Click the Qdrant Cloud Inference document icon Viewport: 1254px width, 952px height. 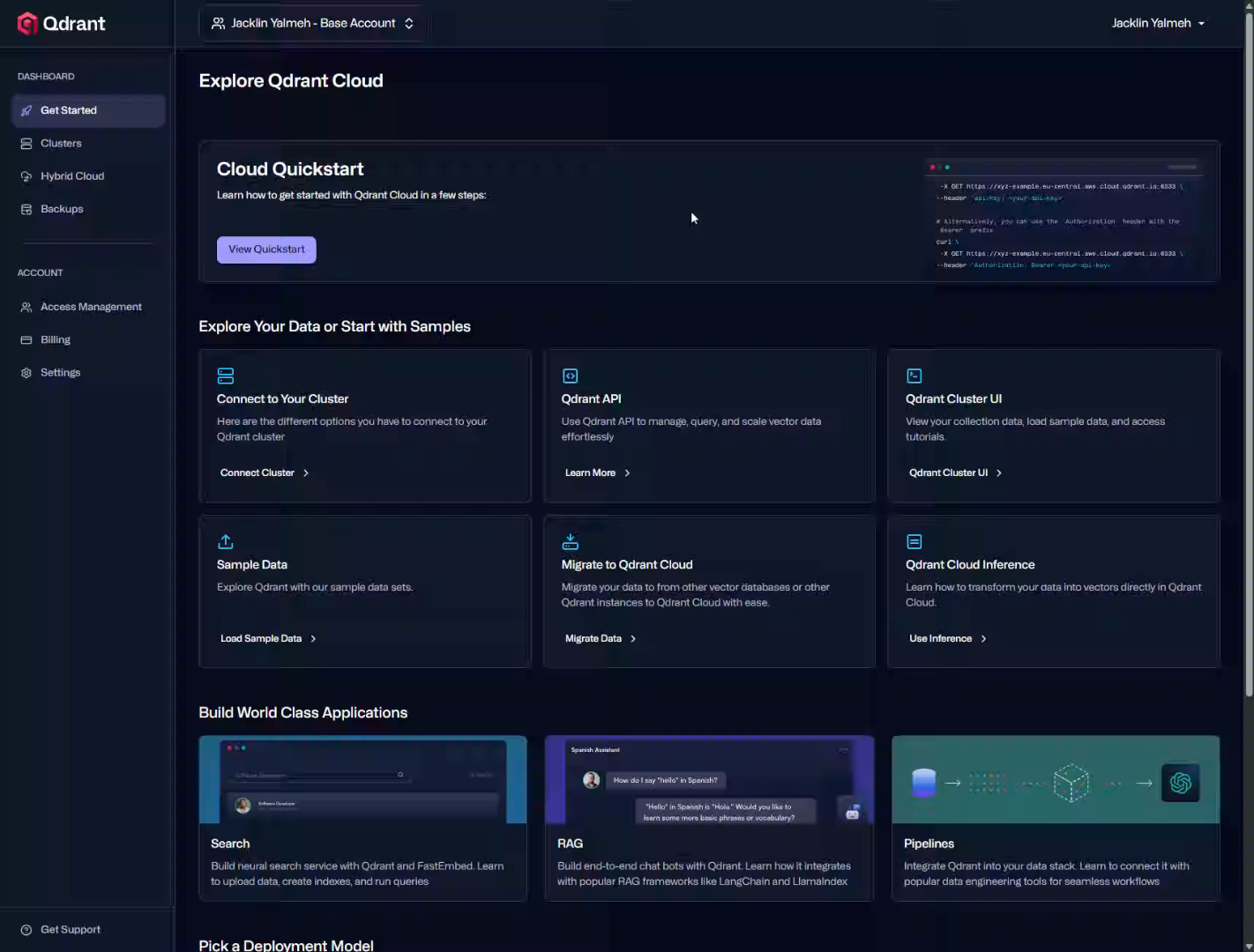click(x=914, y=541)
